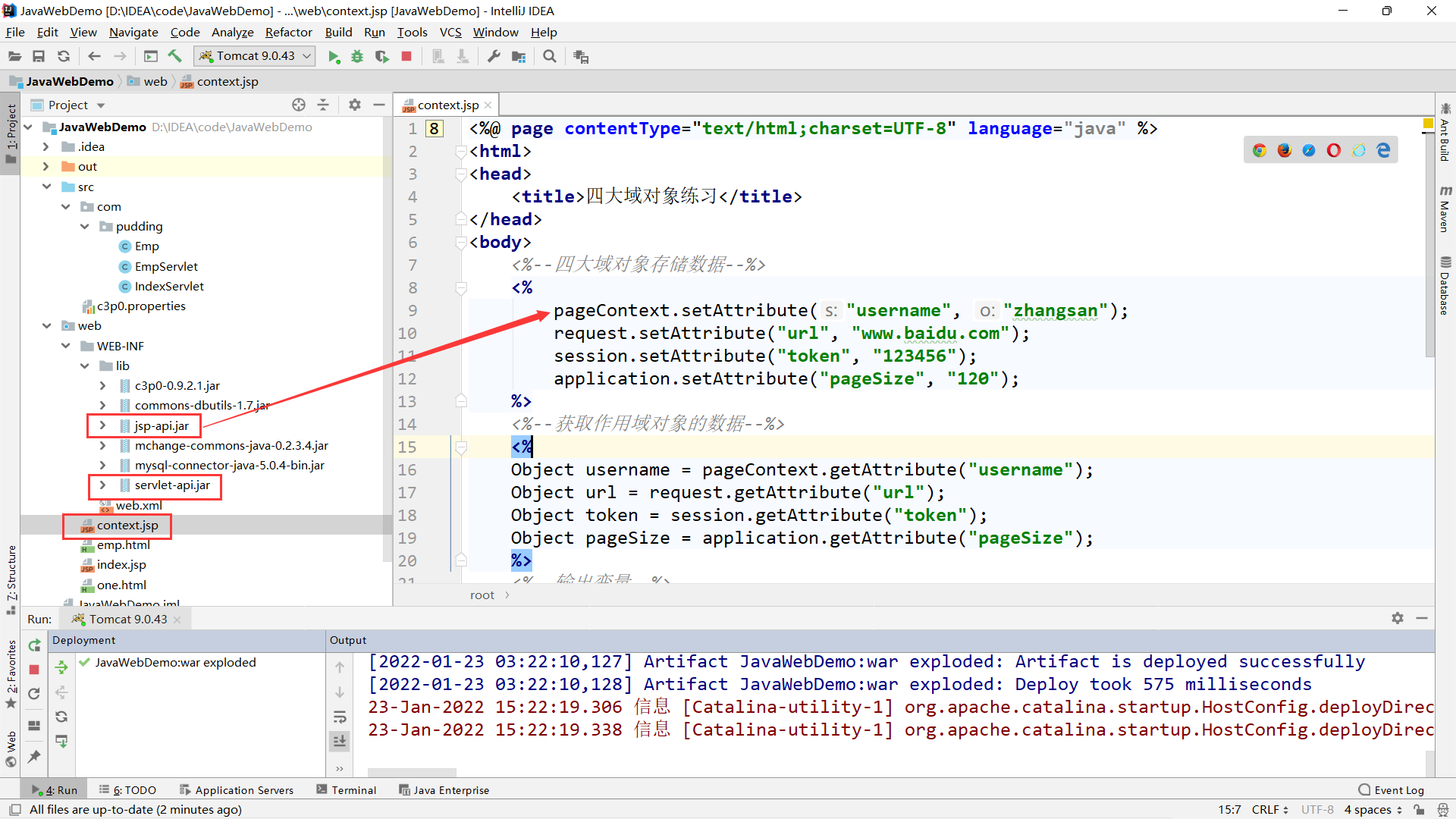Open the Build menu
The height and width of the screenshot is (819, 1456).
pyautogui.click(x=338, y=32)
